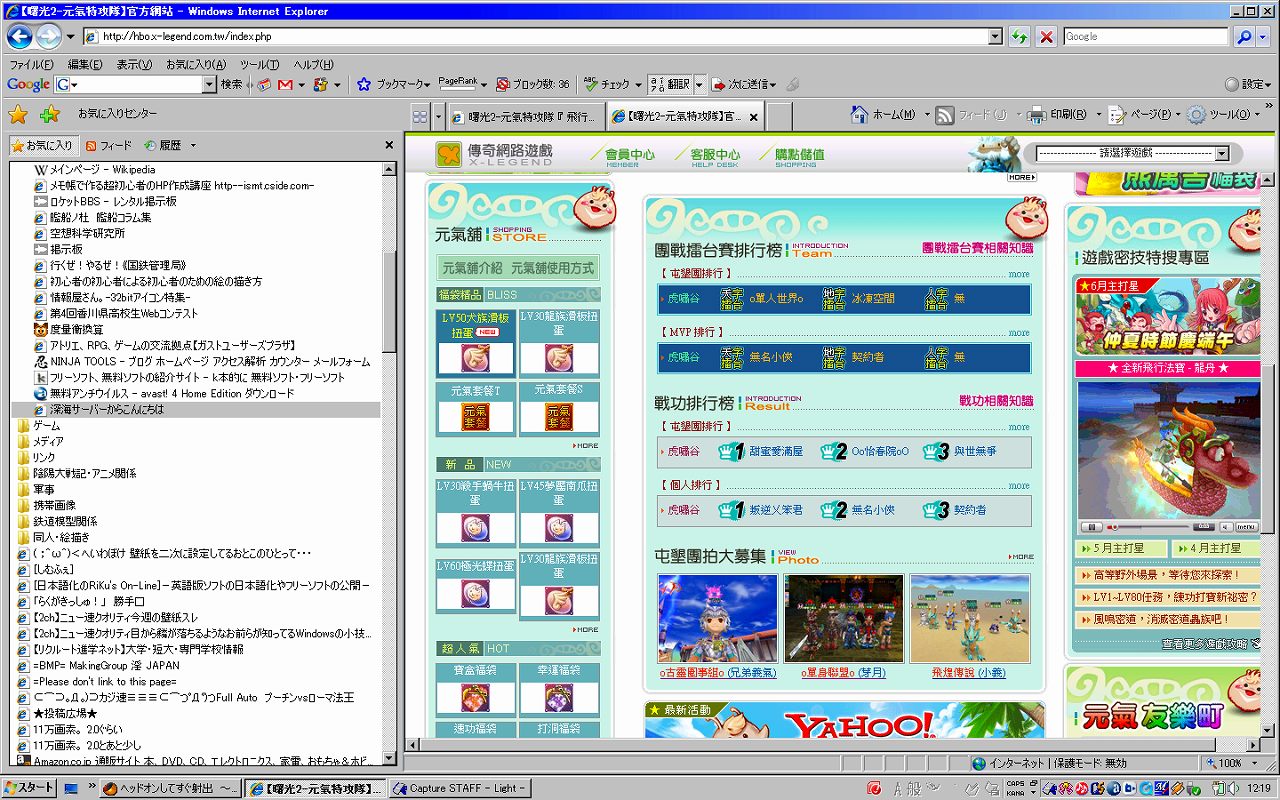Open the zoom level 100% dropdown
Screen dimensions: 1280x800
[1254, 763]
